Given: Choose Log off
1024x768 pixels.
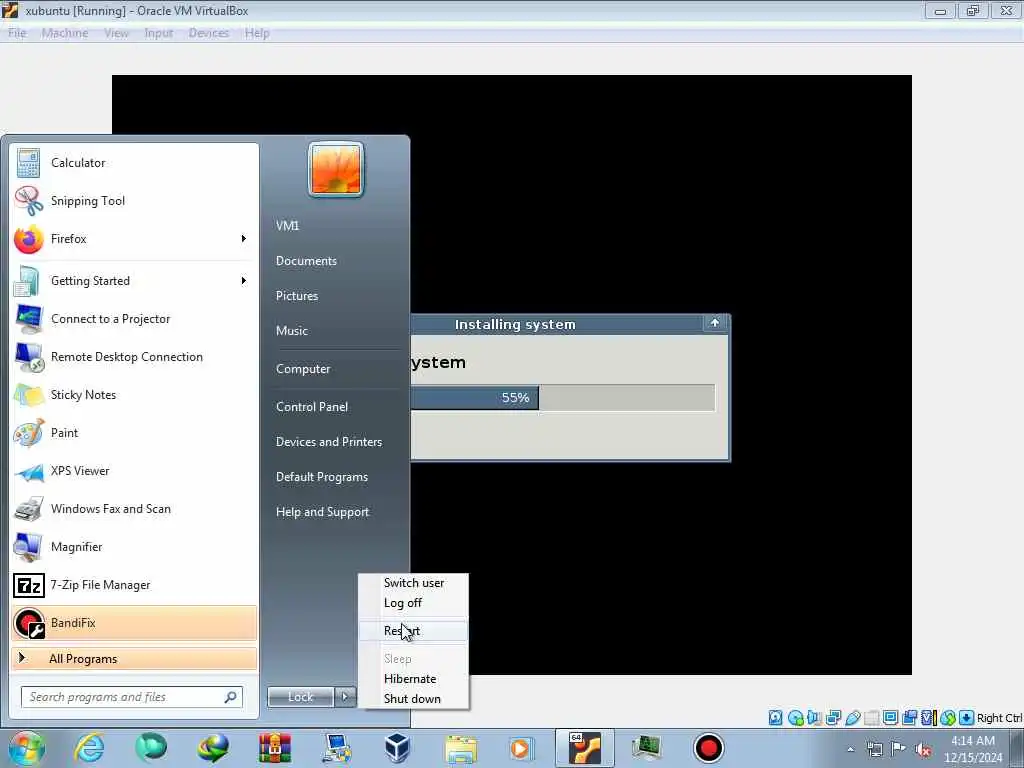Looking at the screenshot, I should pos(413,603).
